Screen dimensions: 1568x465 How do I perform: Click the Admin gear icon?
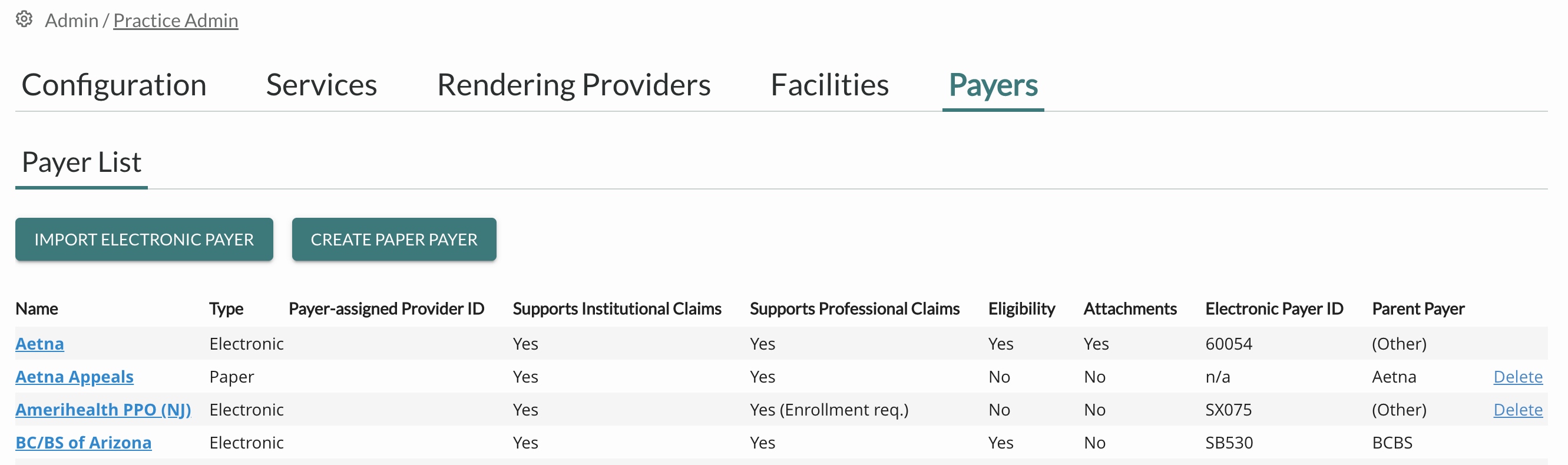(x=24, y=19)
